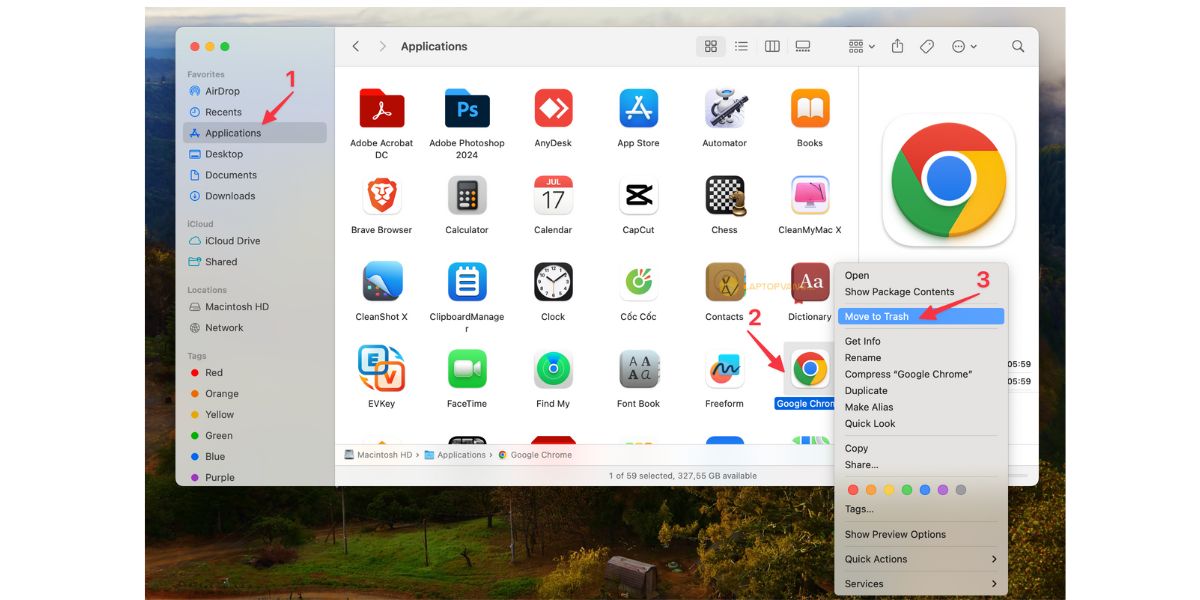Open Recents in the sidebar
This screenshot has width=1200, height=600.
(255, 112)
